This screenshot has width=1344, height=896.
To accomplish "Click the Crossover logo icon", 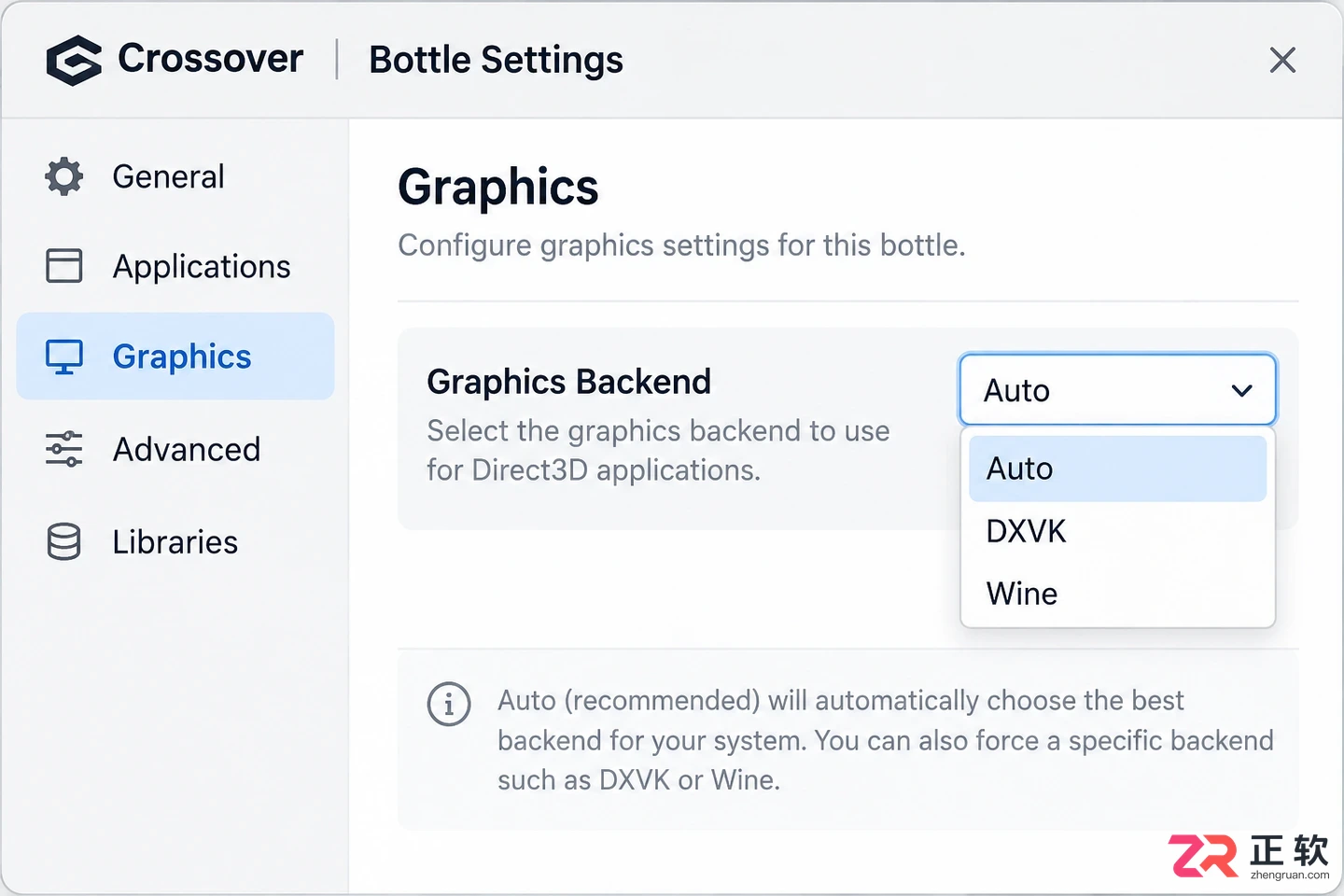I will 74,61.
